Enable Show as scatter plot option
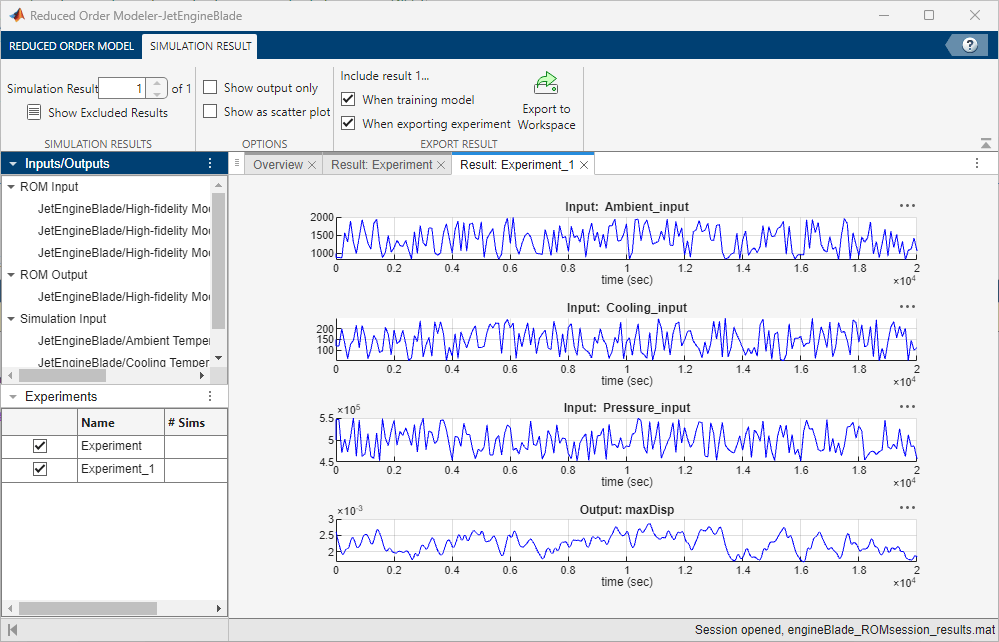Viewport: 999px width, 642px height. click(x=209, y=111)
